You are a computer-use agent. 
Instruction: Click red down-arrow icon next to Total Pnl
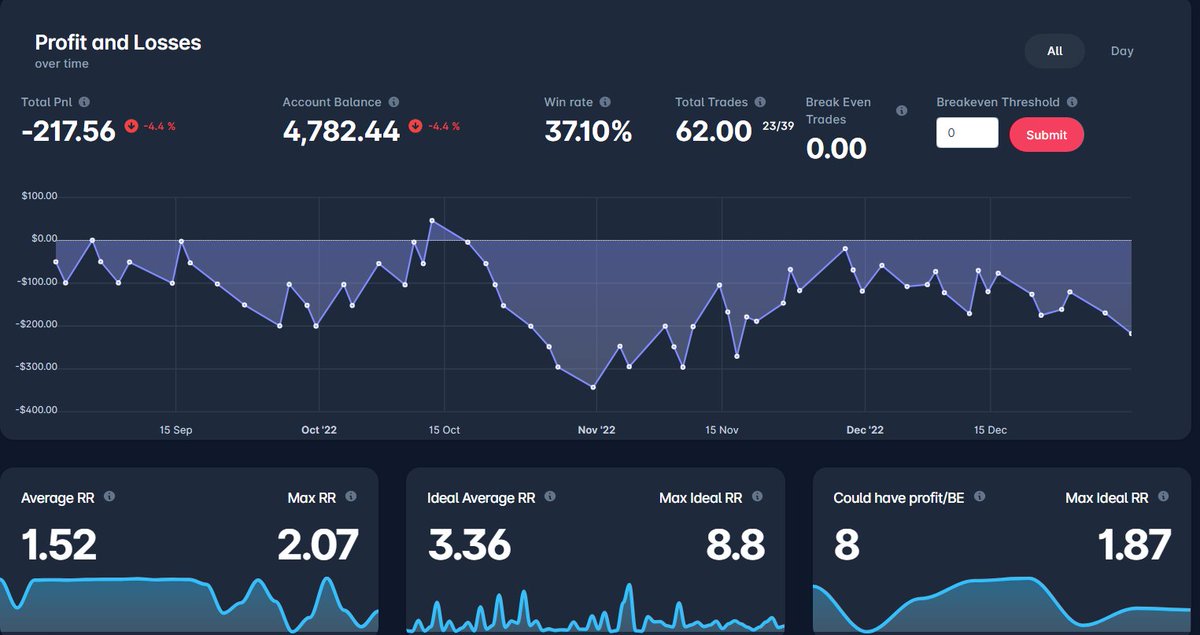point(131,126)
